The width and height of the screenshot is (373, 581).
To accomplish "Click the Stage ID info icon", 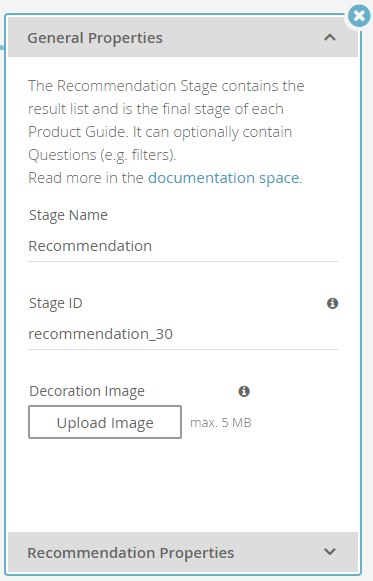I will pos(332,303).
